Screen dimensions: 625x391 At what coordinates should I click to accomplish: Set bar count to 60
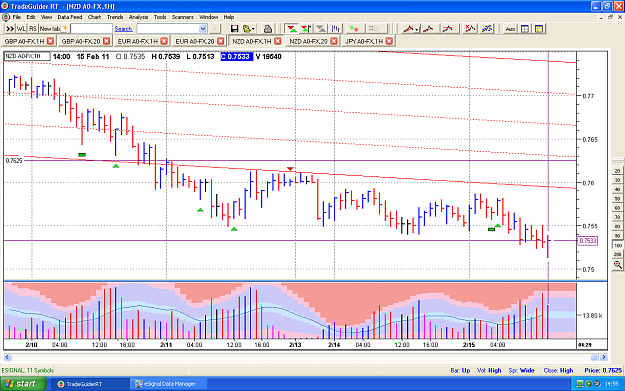[x=617, y=208]
